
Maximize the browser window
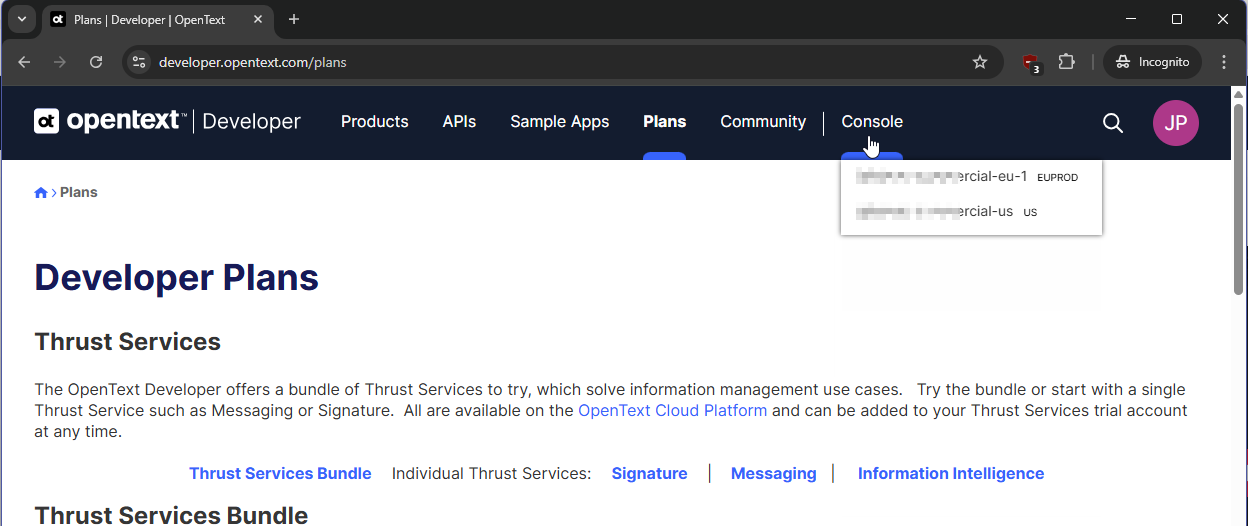pos(1177,19)
